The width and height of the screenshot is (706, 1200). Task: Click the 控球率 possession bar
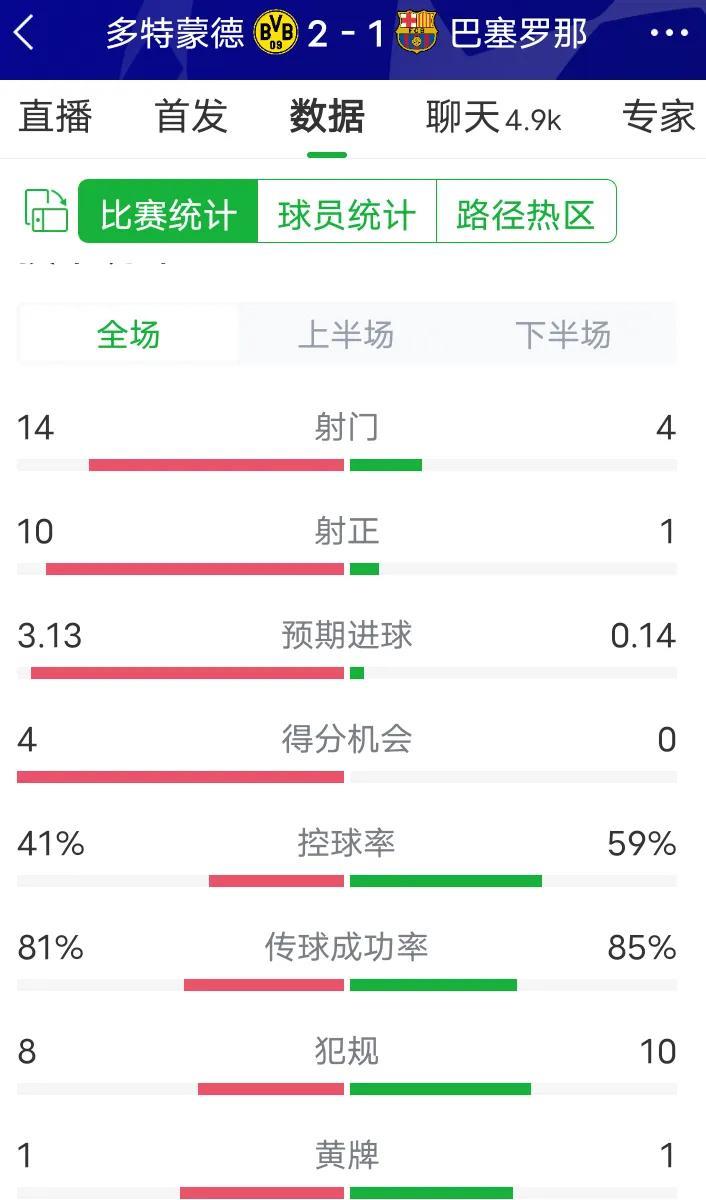tap(347, 881)
